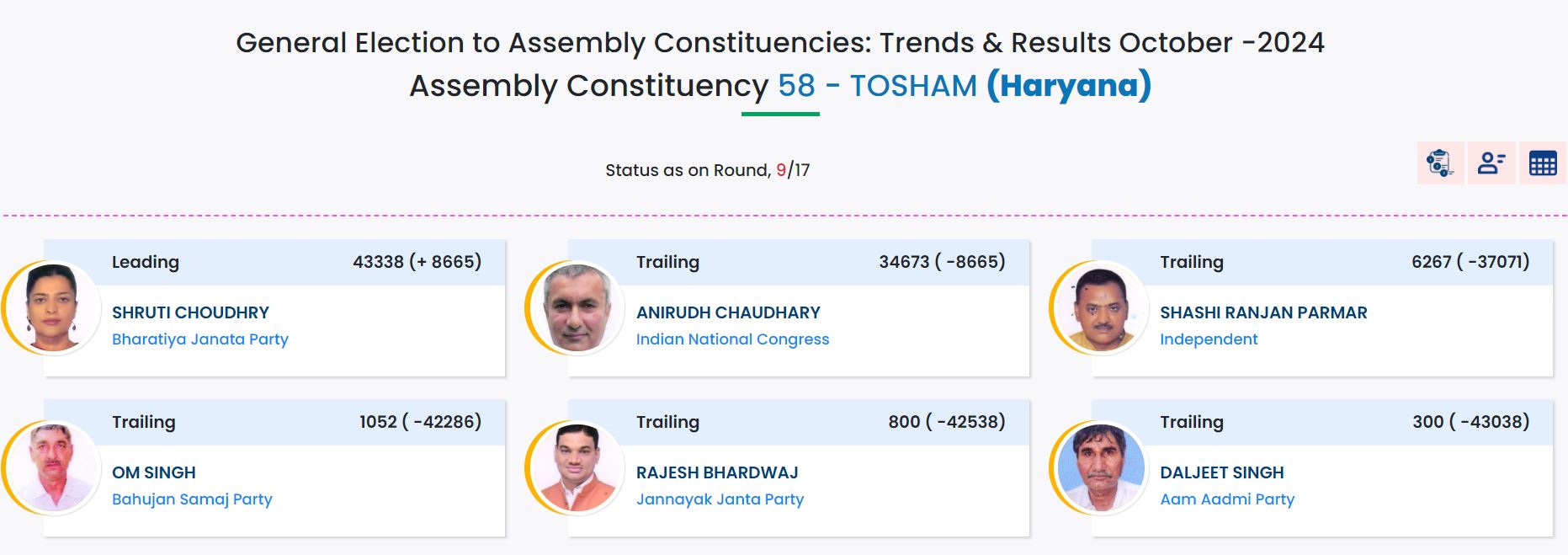Click the Aam Aadmi Party label

point(1227,499)
